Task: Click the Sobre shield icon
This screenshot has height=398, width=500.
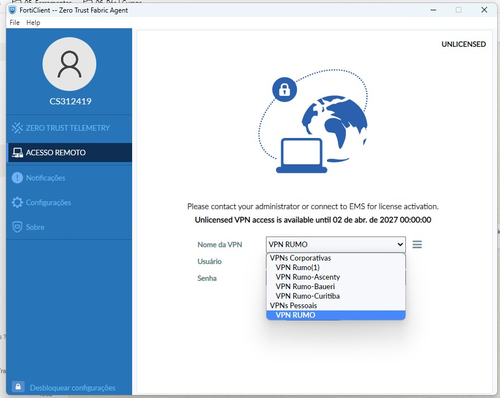Action: coord(17,227)
